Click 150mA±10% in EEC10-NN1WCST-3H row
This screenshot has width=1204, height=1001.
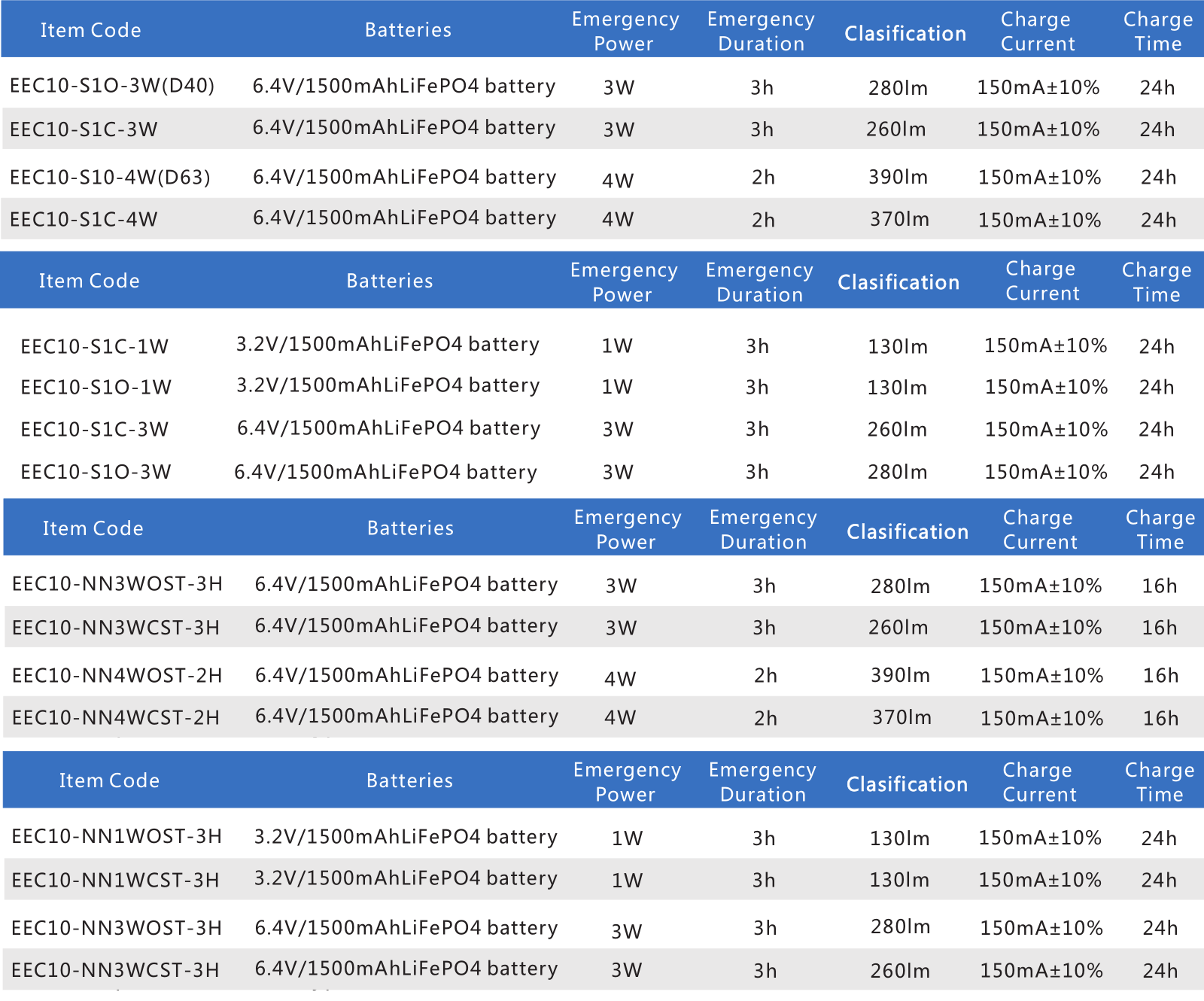pos(1040,880)
